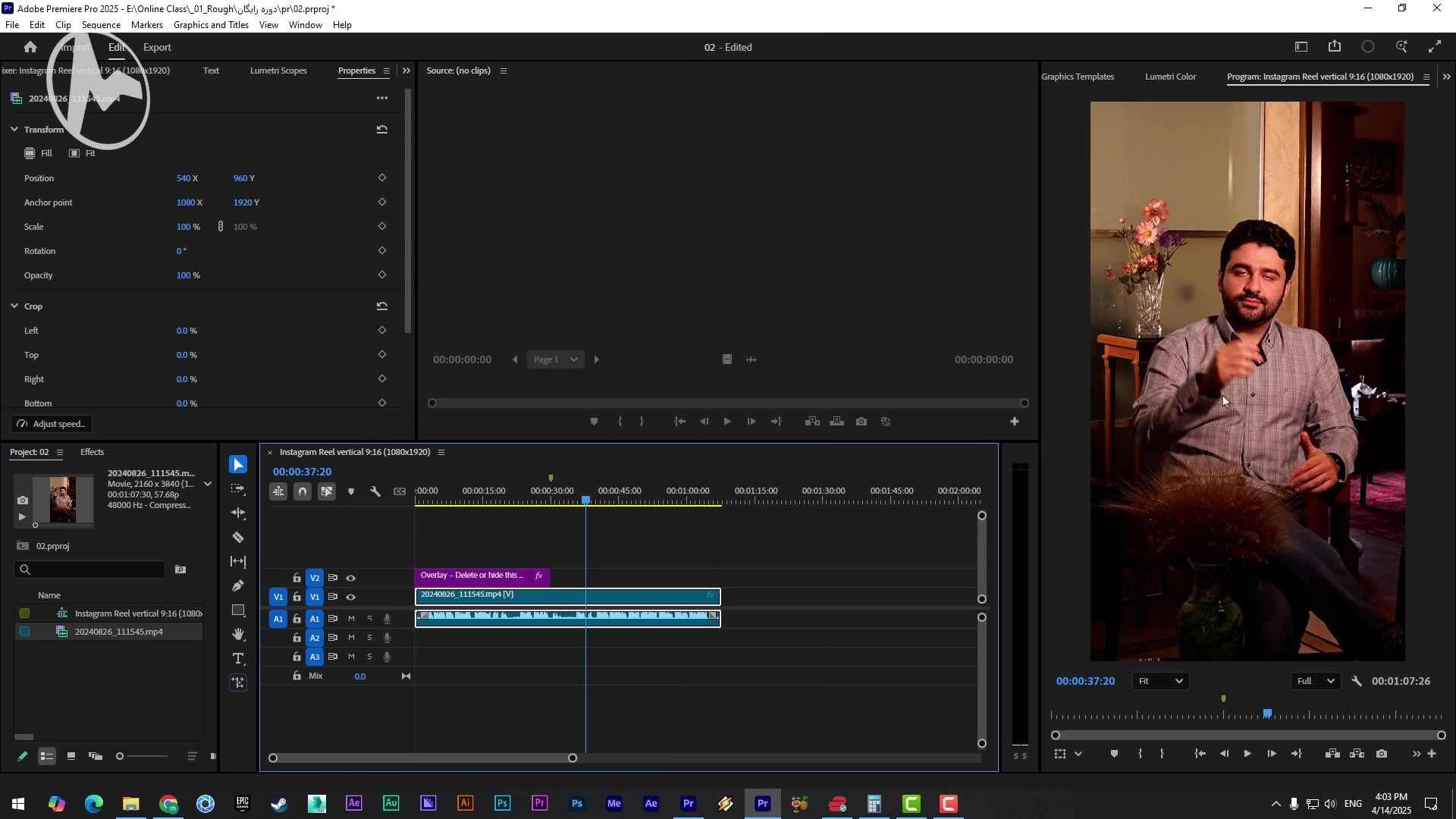This screenshot has width=1456, height=819.
Task: Open the Sequence menu
Action: coord(101,25)
